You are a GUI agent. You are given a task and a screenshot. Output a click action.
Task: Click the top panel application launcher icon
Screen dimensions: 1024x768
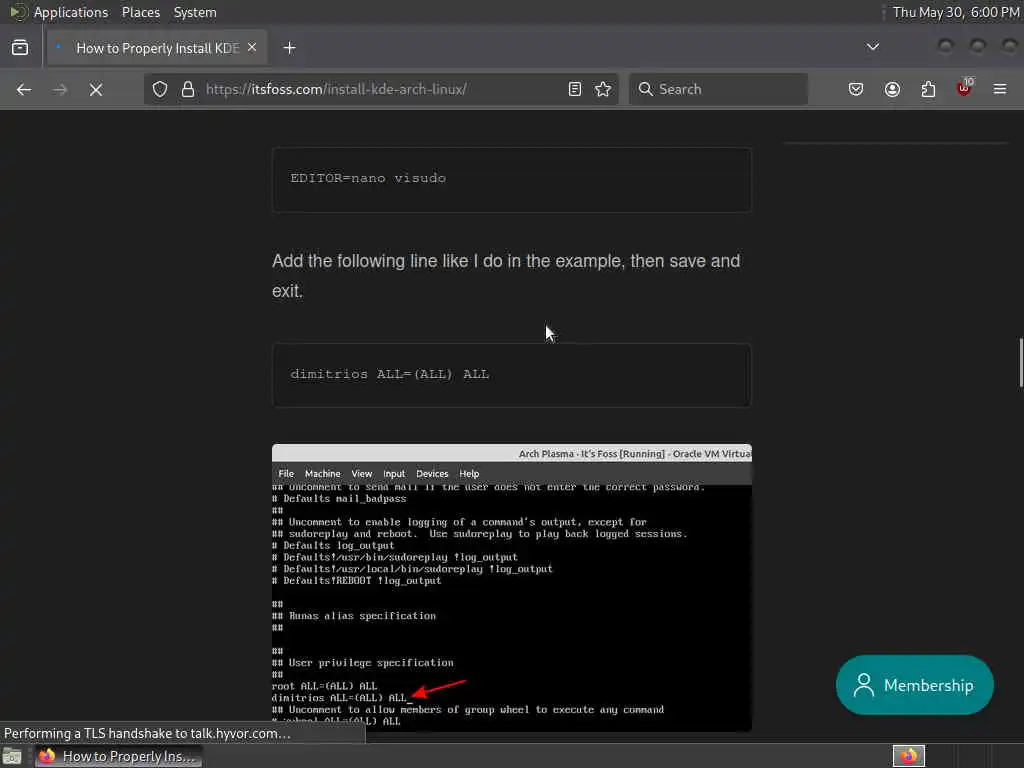coord(18,12)
